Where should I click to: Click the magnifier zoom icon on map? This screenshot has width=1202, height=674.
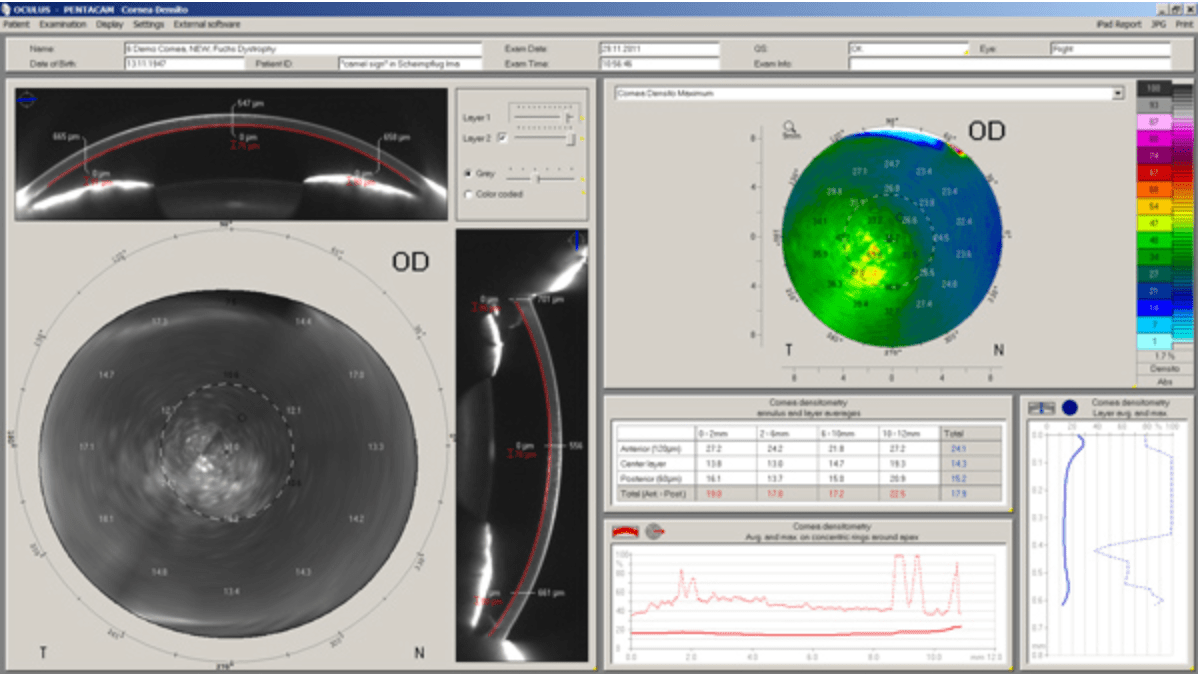tap(789, 129)
